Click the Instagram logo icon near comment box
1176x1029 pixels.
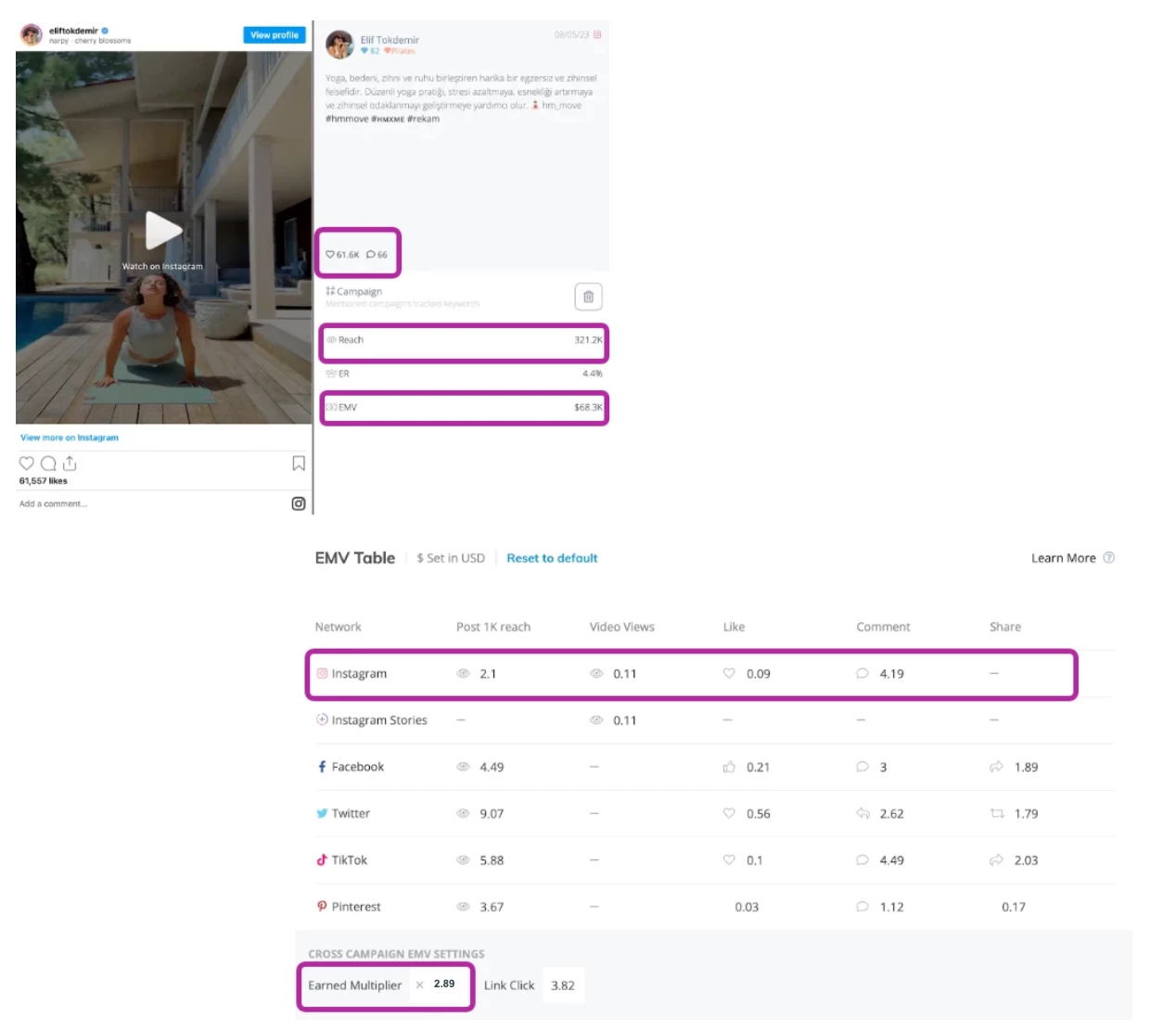point(299,503)
